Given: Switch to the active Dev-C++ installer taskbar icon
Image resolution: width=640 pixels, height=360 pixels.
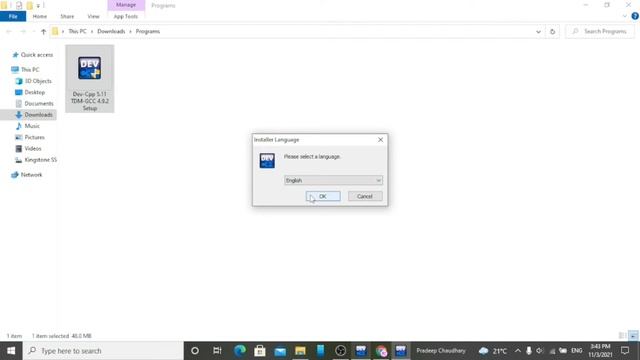Looking at the screenshot, I should point(401,351).
